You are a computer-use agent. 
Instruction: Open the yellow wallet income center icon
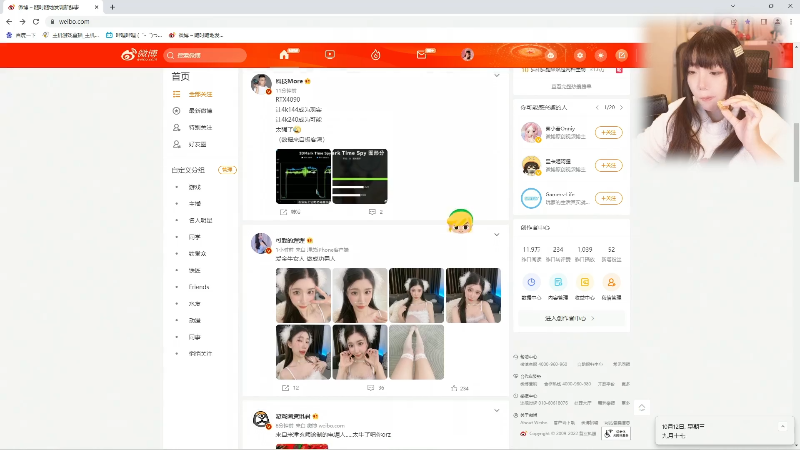tap(585, 282)
